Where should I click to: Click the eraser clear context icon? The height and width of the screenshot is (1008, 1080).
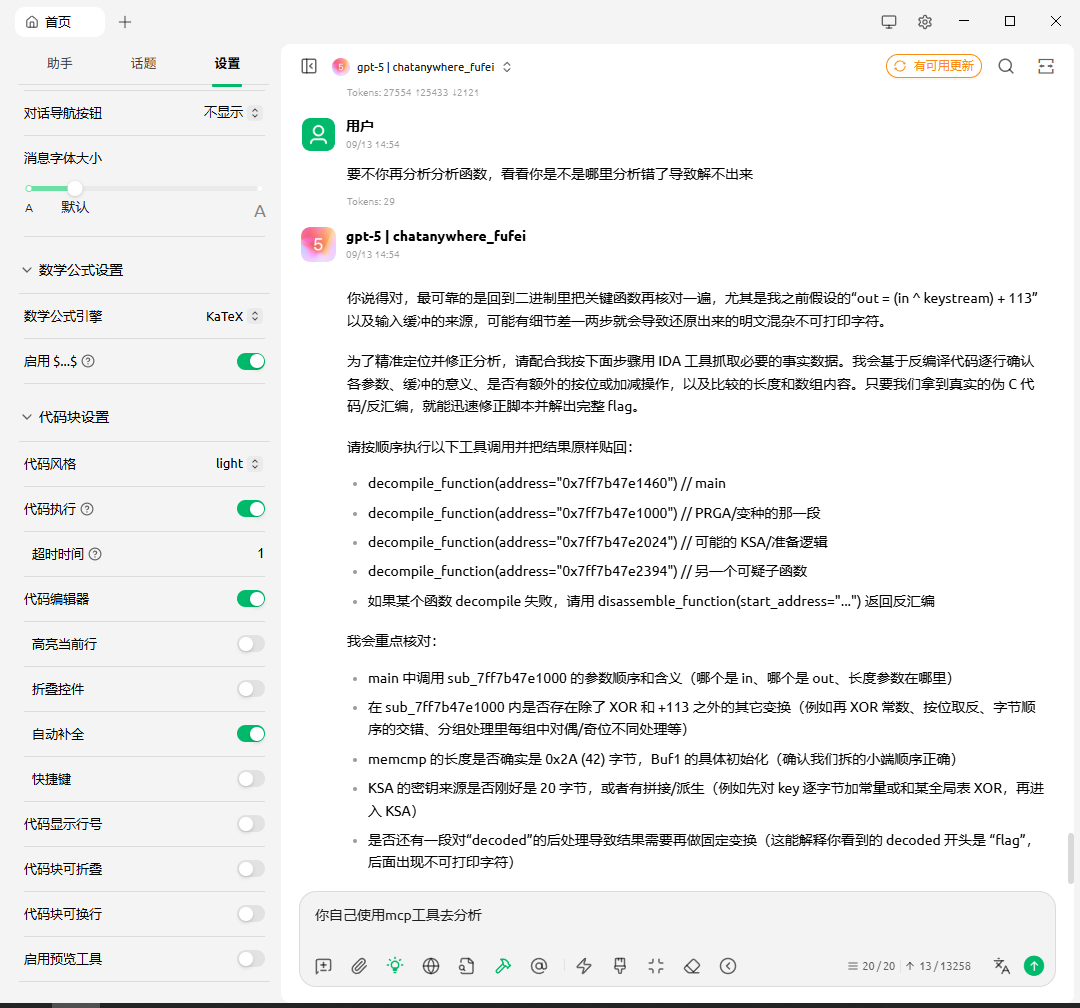click(x=692, y=966)
